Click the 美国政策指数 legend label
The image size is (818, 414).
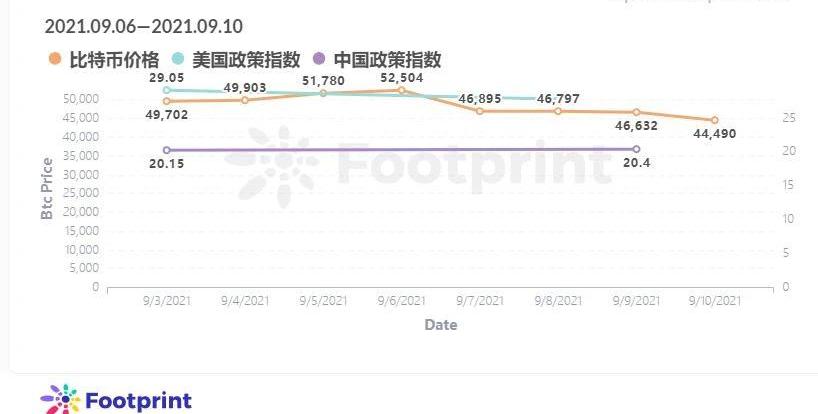click(246, 59)
